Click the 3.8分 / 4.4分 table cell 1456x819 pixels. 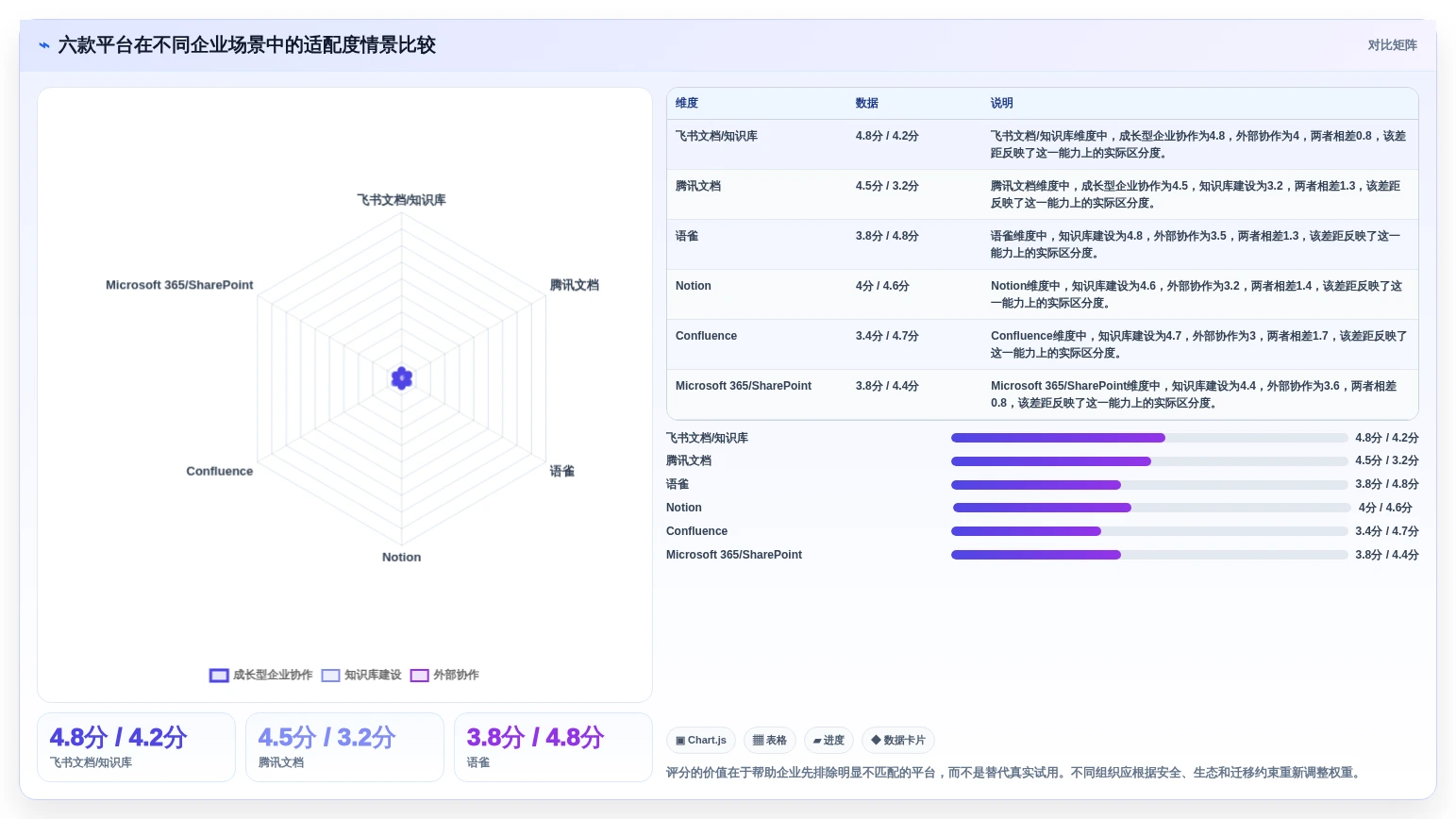pyautogui.click(x=887, y=387)
